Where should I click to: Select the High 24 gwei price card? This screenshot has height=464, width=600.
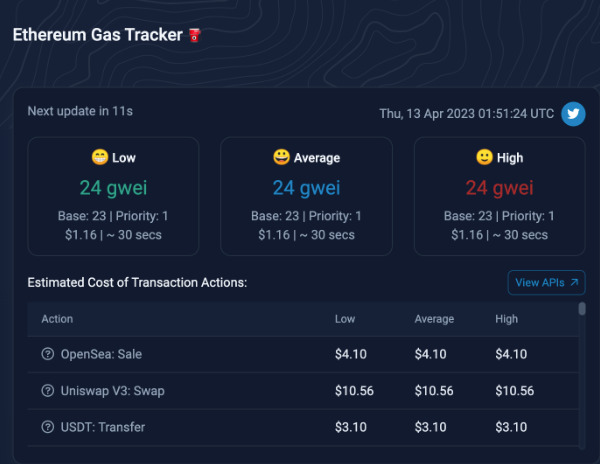click(499, 196)
